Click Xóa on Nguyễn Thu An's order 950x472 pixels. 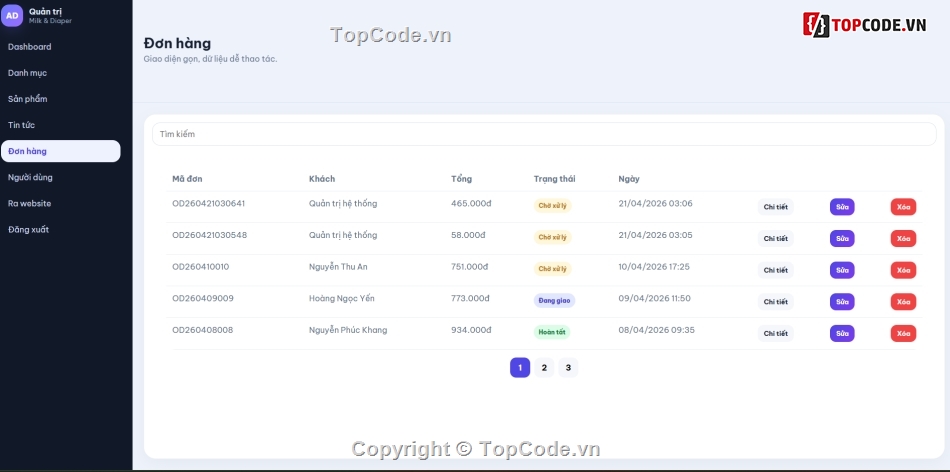tap(903, 270)
